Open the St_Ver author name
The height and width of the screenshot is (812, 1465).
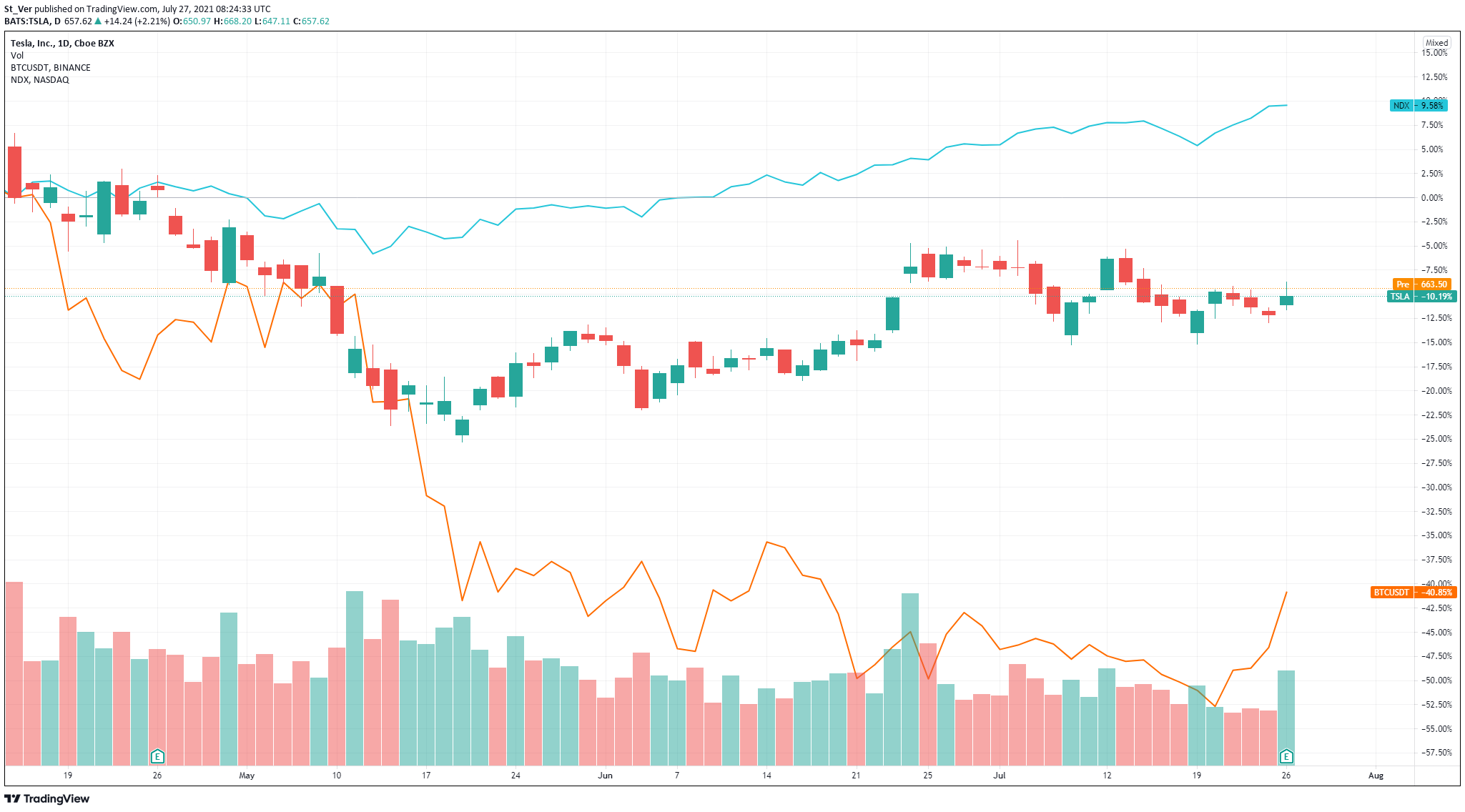click(18, 9)
